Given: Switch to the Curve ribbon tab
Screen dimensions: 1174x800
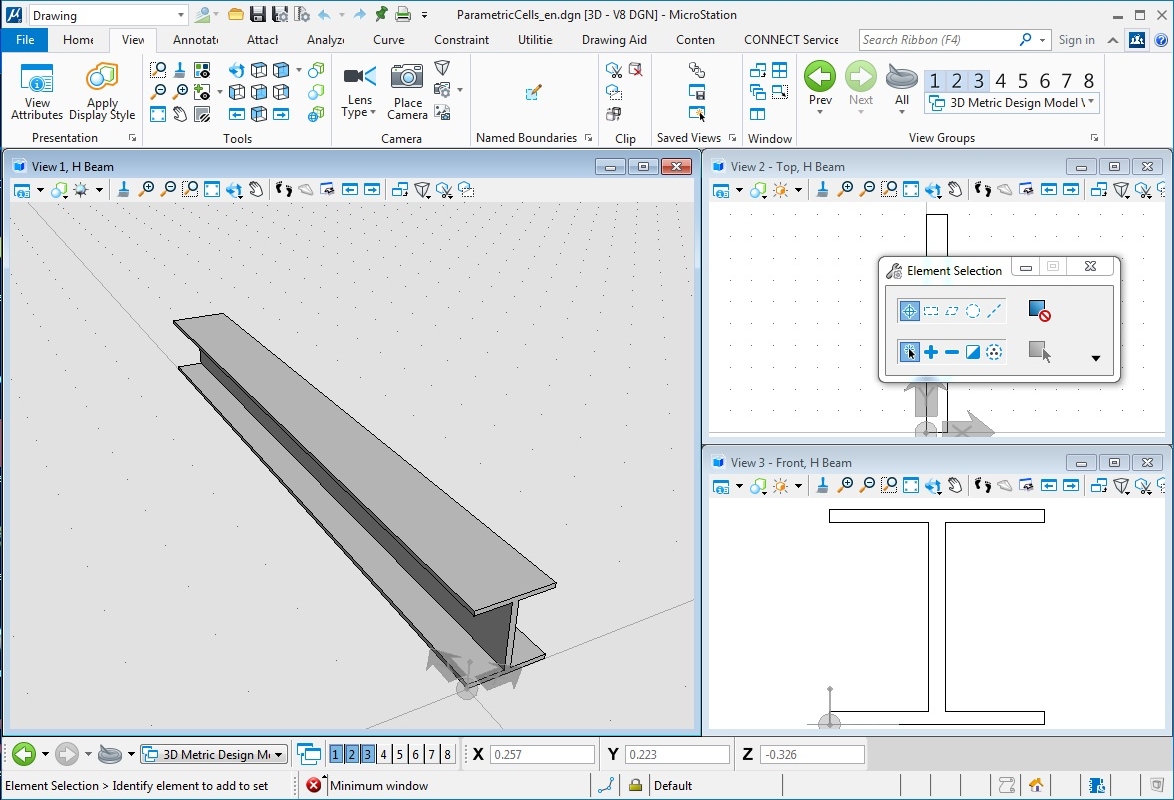Looking at the screenshot, I should [389, 40].
